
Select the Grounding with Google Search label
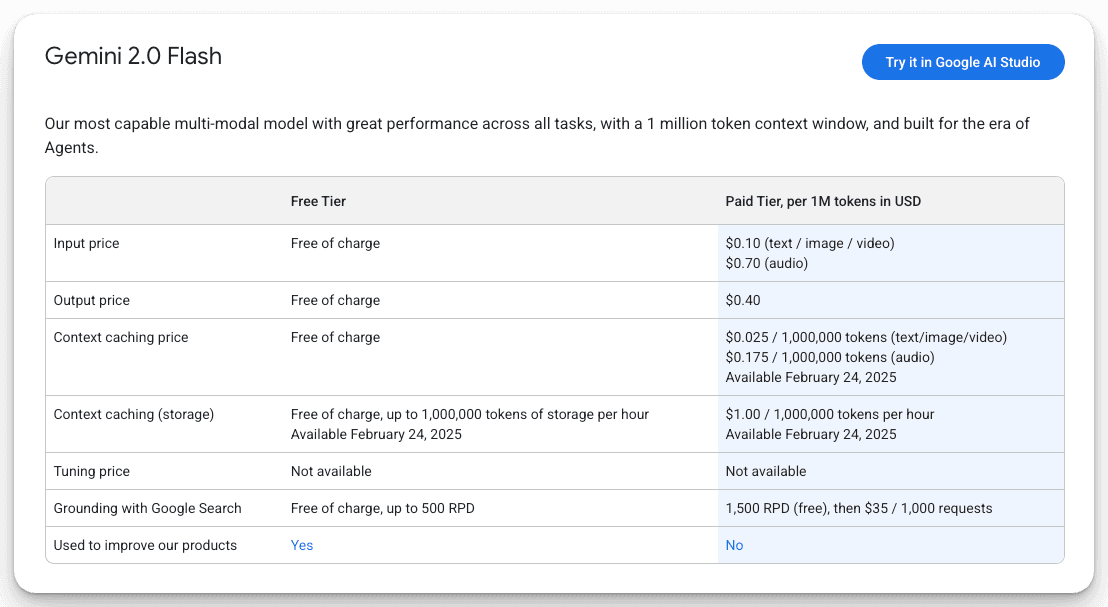pos(147,508)
